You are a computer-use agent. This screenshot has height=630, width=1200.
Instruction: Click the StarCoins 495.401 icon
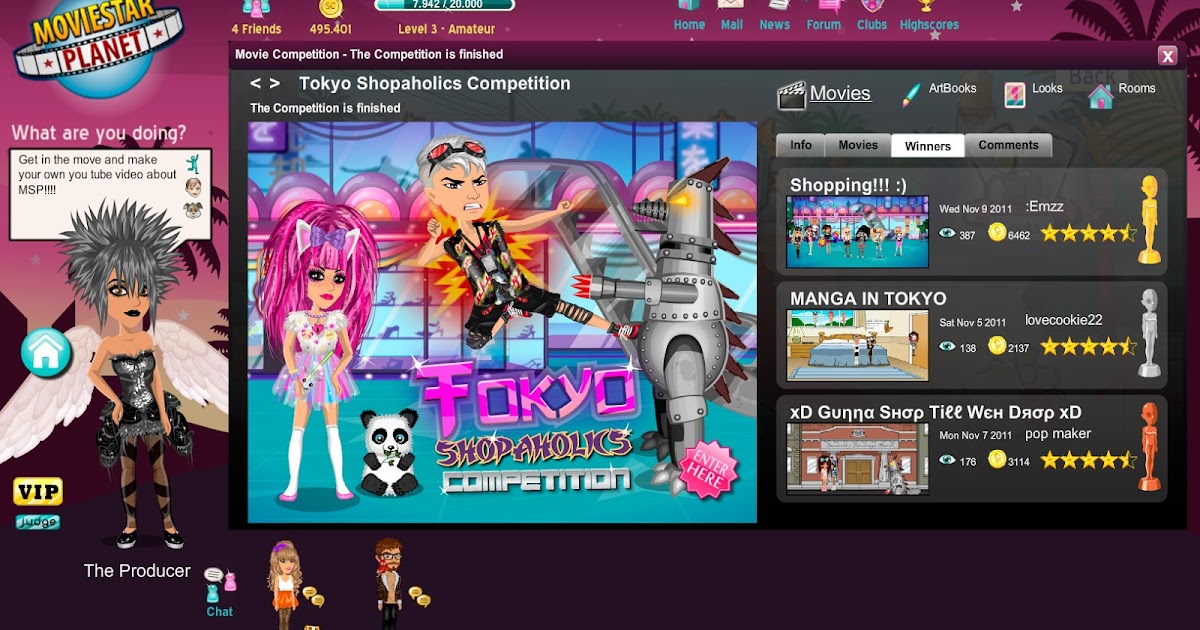coord(330,8)
